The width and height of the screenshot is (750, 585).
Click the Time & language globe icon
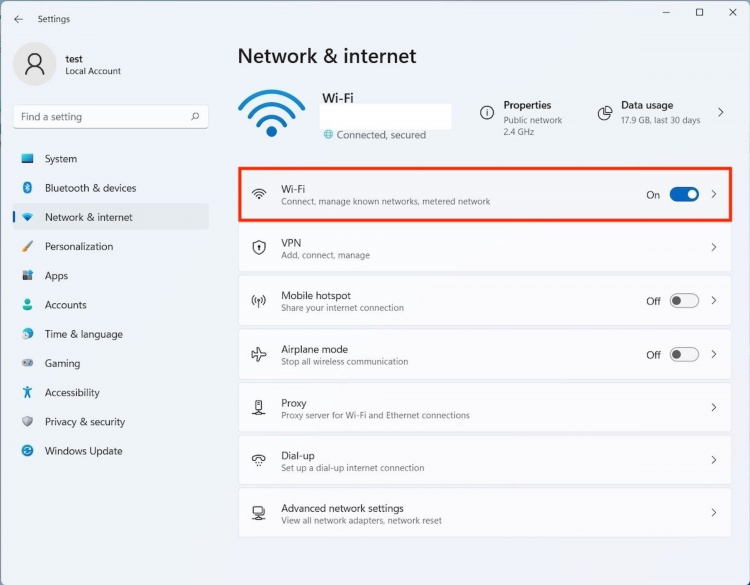click(27, 333)
